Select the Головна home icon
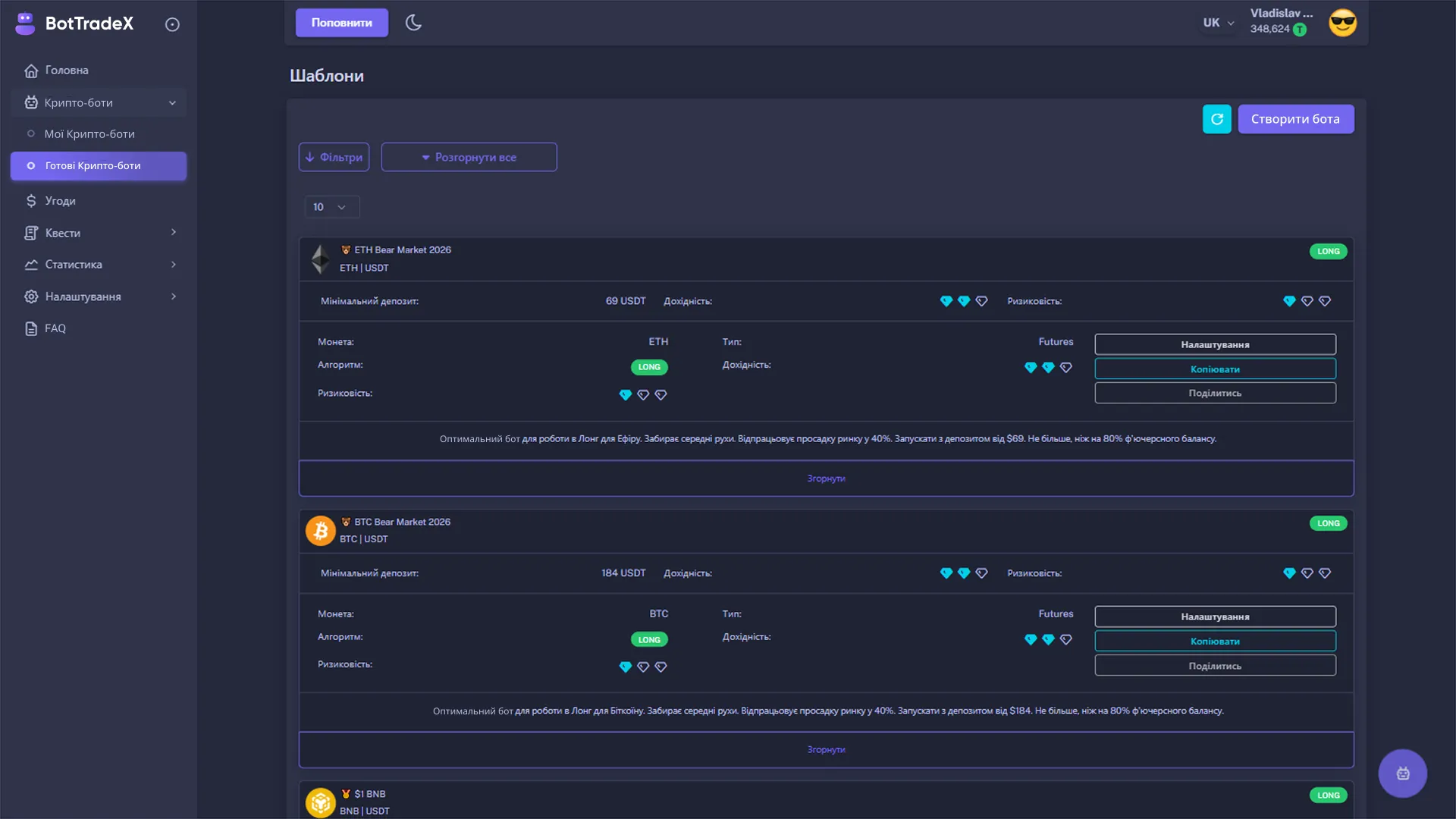The image size is (1456, 819). coord(30,70)
